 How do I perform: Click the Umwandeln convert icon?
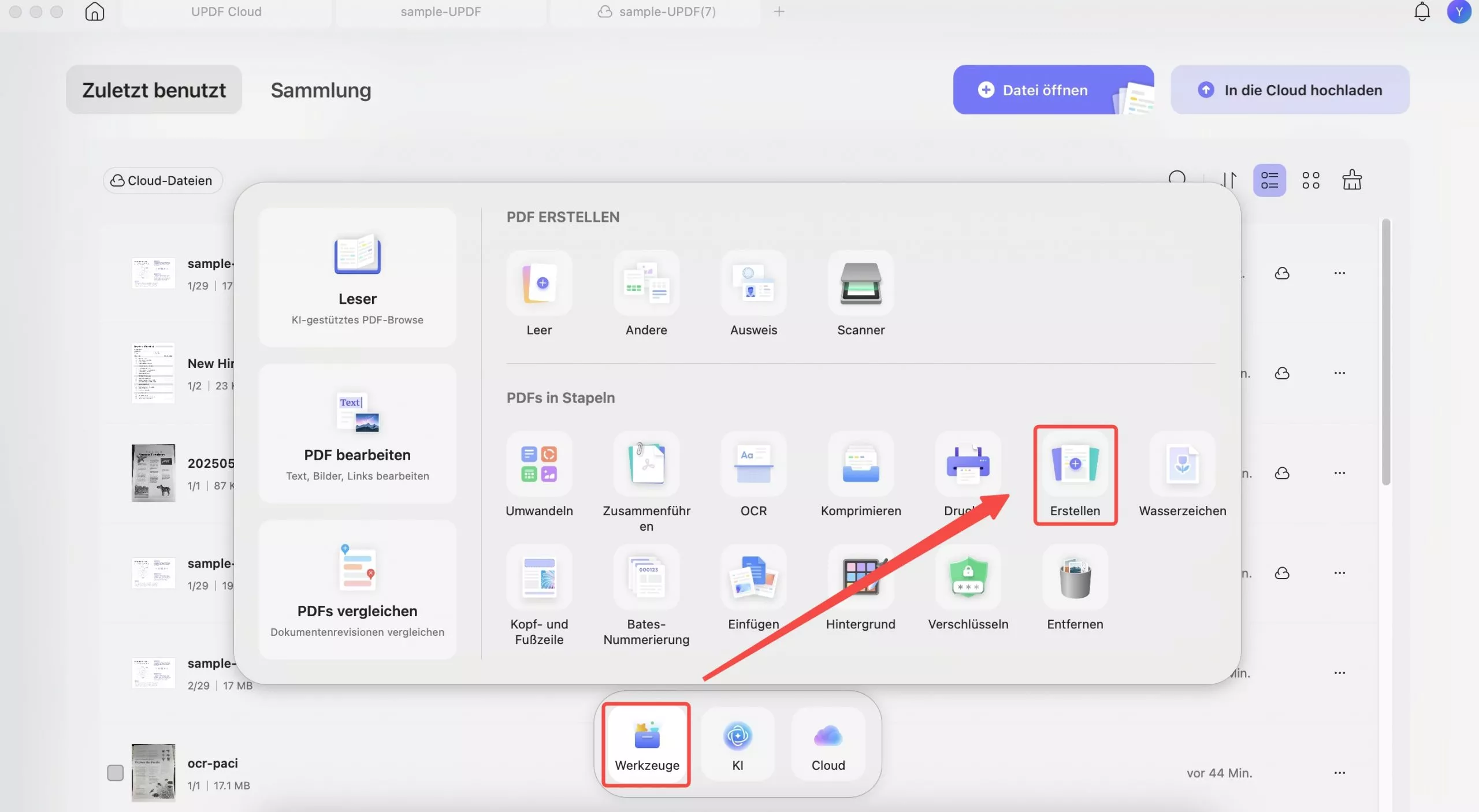click(538, 465)
